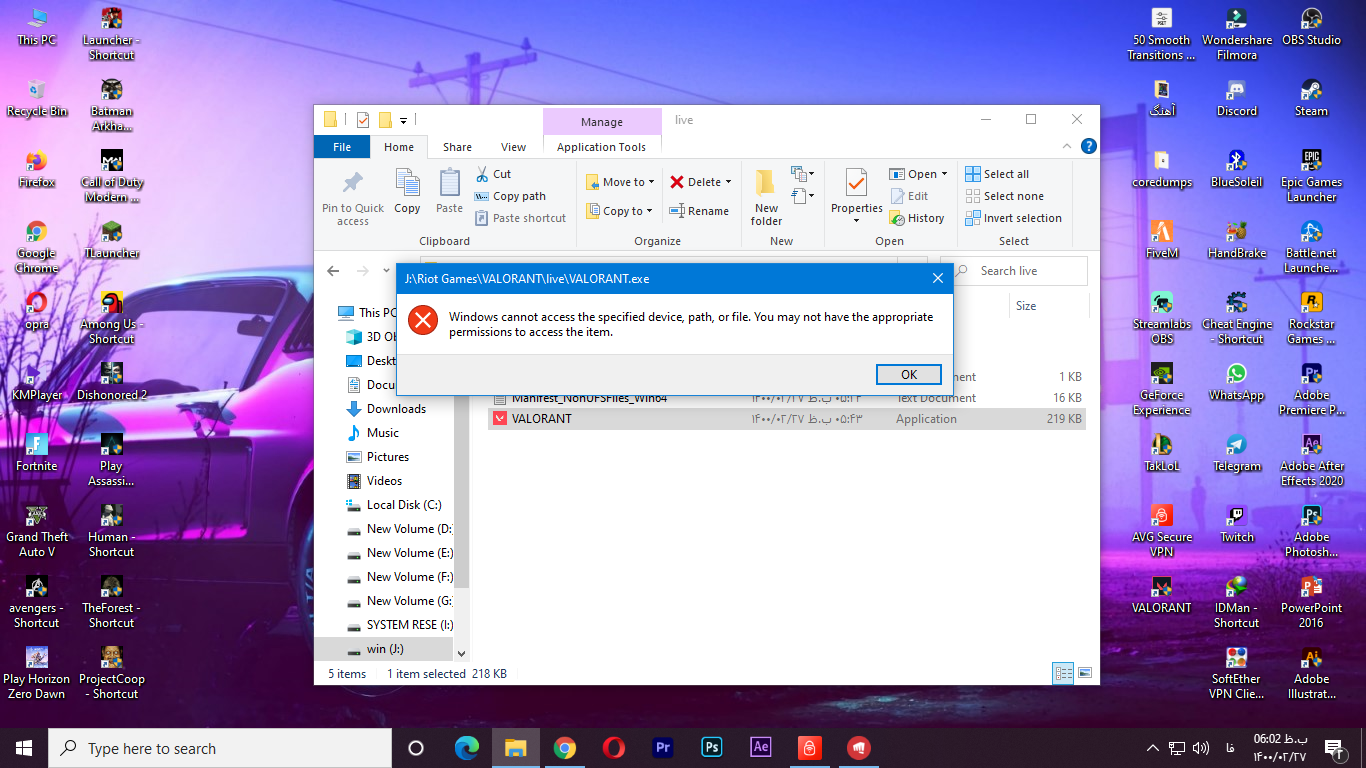Click Select all in ribbon
The width and height of the screenshot is (1366, 768).
tap(997, 174)
